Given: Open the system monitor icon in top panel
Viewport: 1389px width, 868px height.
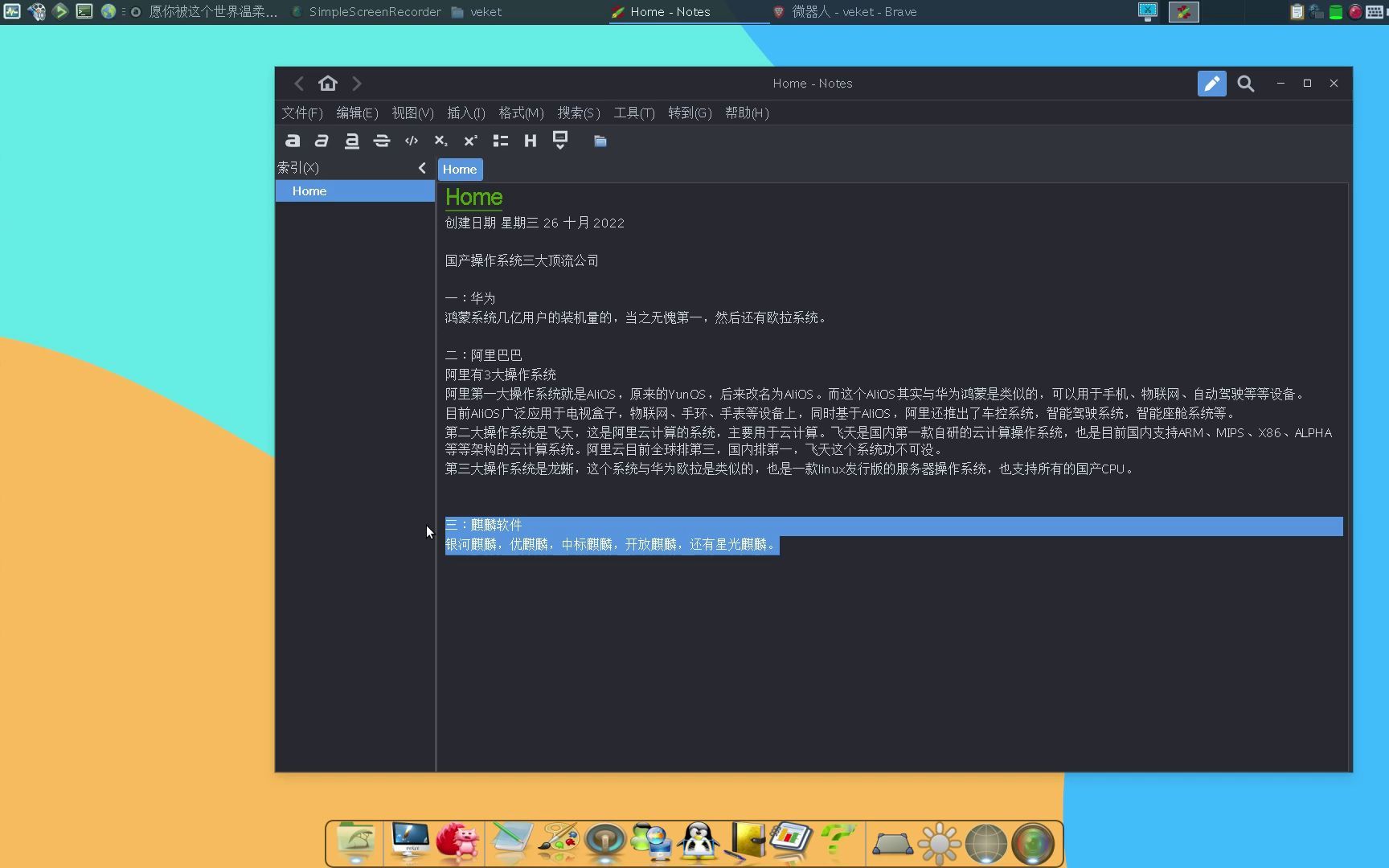Looking at the screenshot, I should pyautogui.click(x=11, y=12).
